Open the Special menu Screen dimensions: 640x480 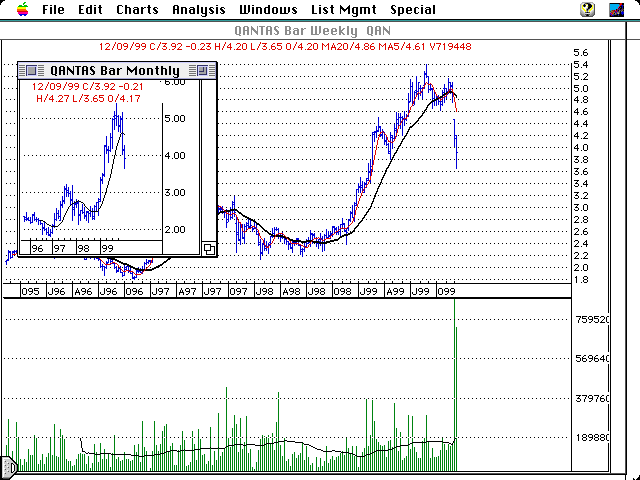(413, 9)
